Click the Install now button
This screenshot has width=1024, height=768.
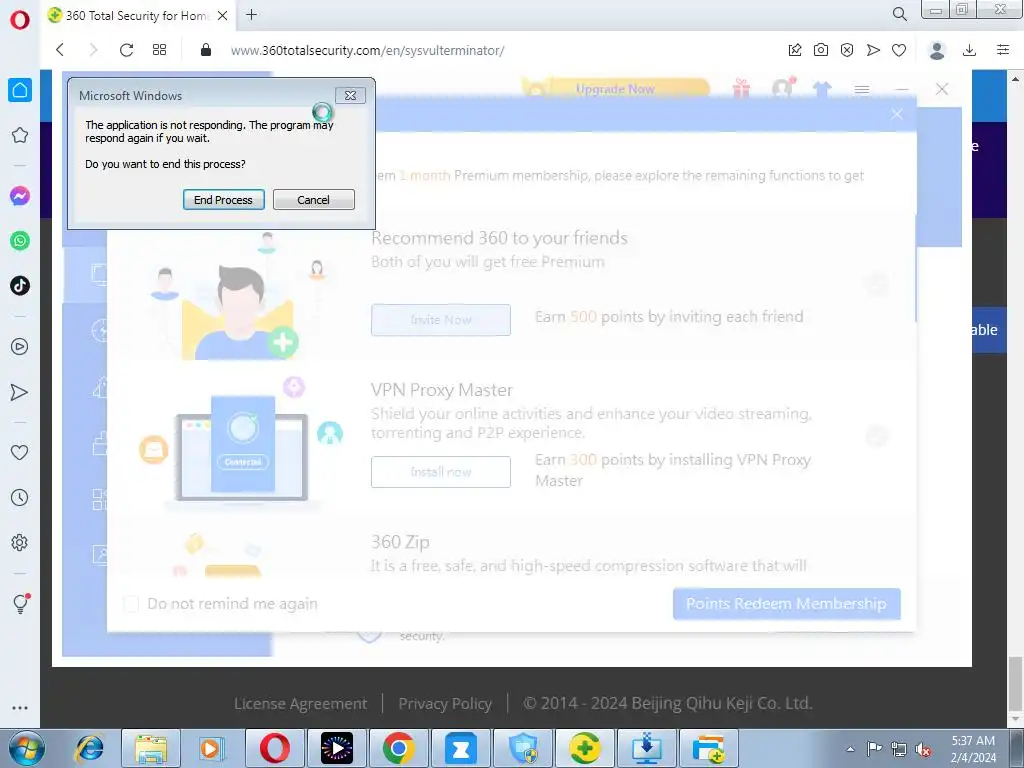(x=441, y=472)
